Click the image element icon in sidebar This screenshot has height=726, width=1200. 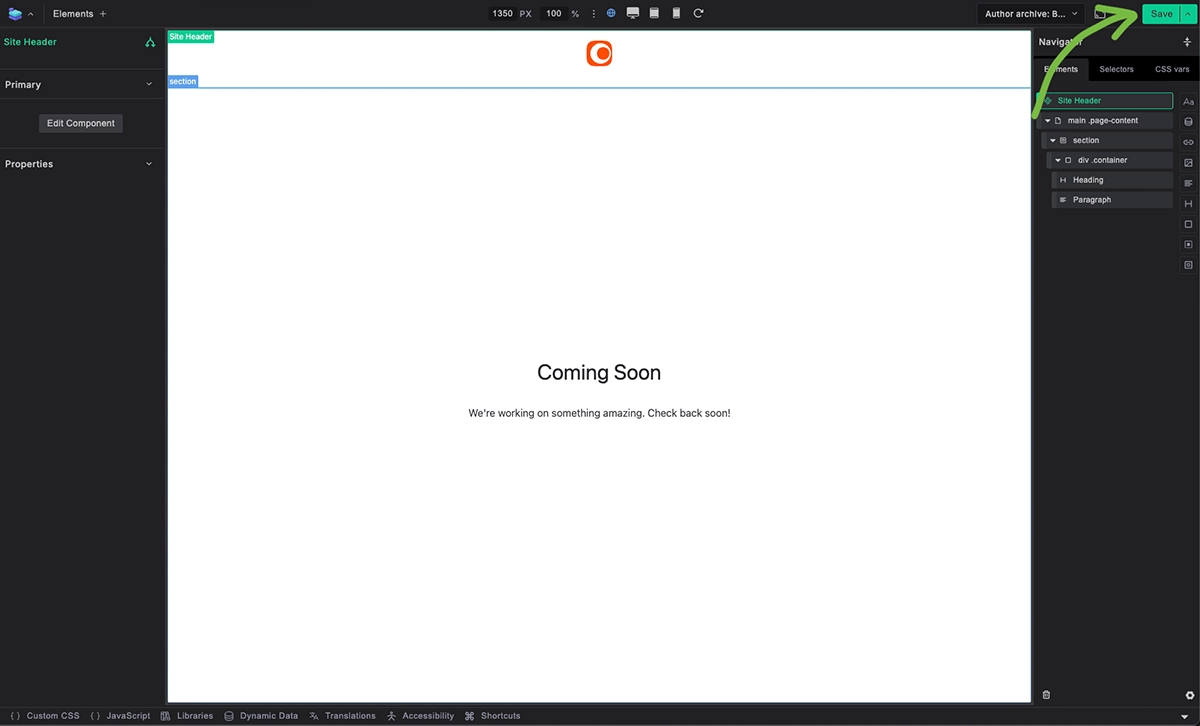click(x=1188, y=162)
